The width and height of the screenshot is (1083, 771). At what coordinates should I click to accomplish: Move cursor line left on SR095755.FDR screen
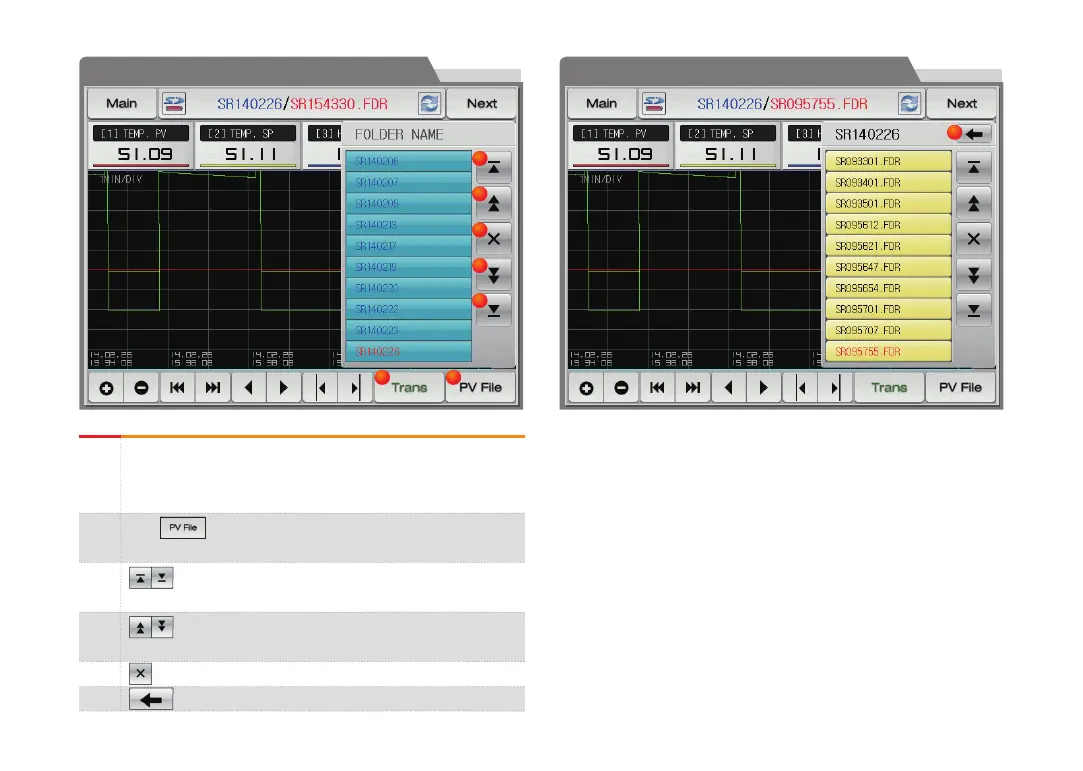tap(801, 388)
